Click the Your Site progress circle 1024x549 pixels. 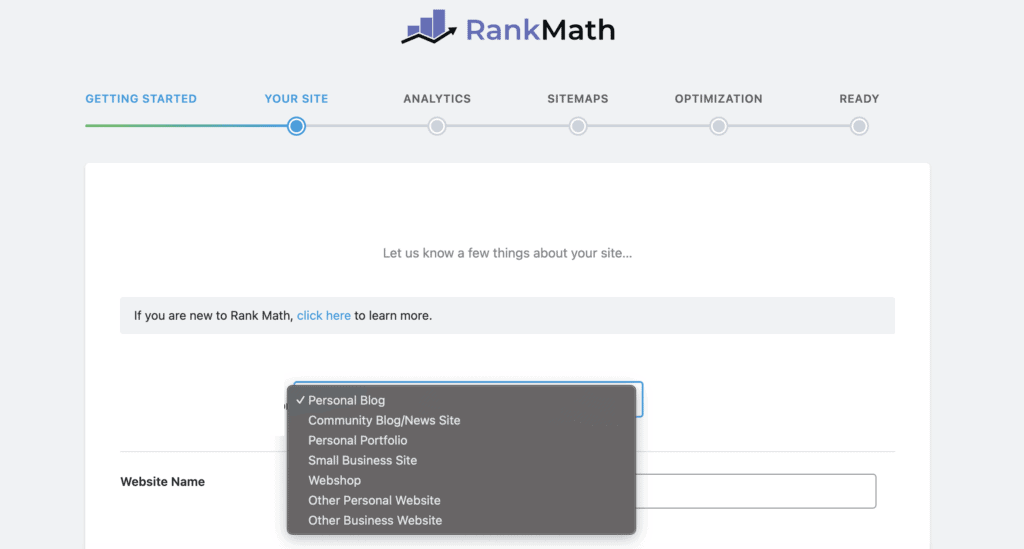296,126
